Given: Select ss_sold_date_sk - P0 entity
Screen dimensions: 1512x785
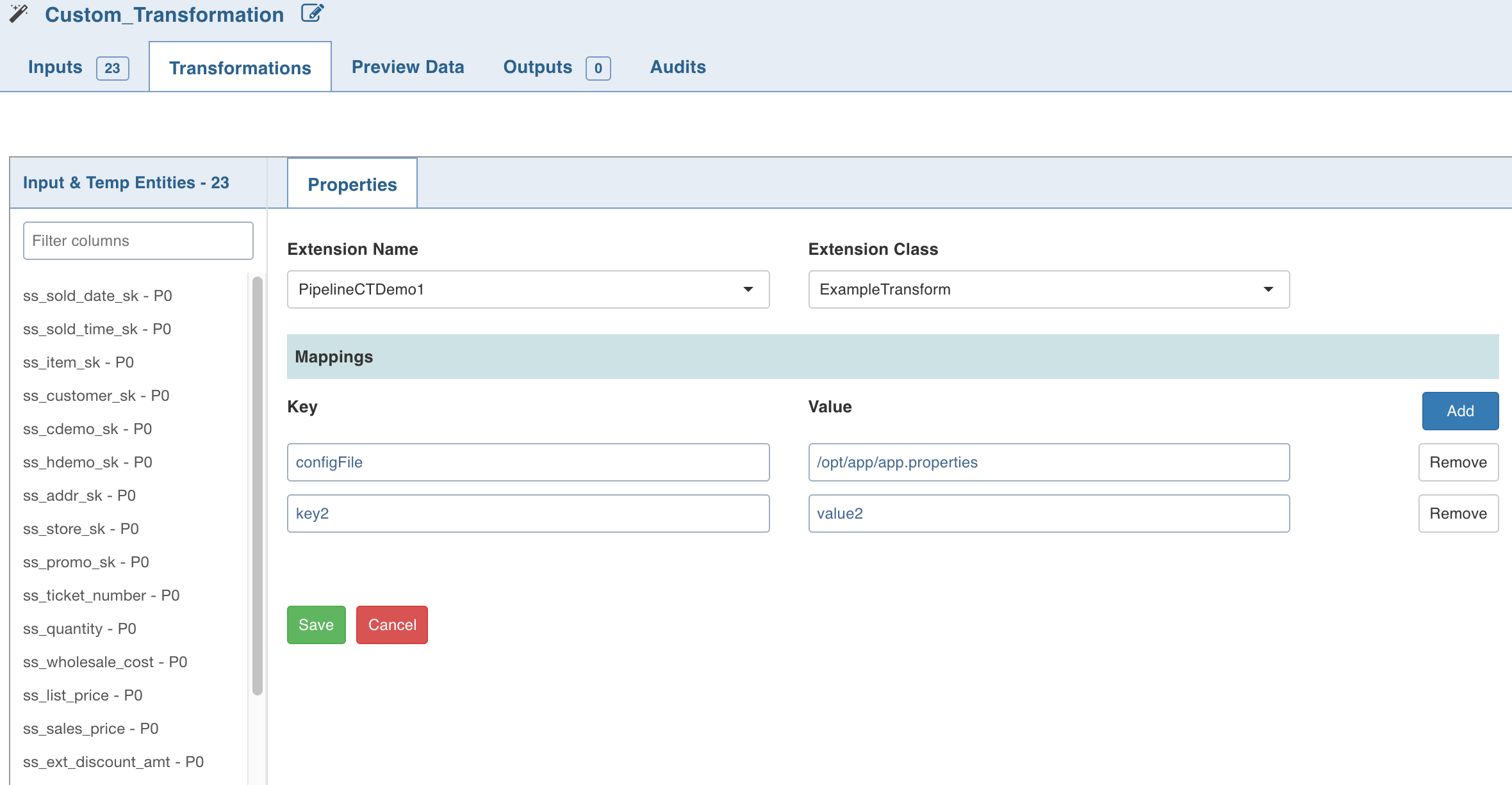Looking at the screenshot, I should coord(97,296).
